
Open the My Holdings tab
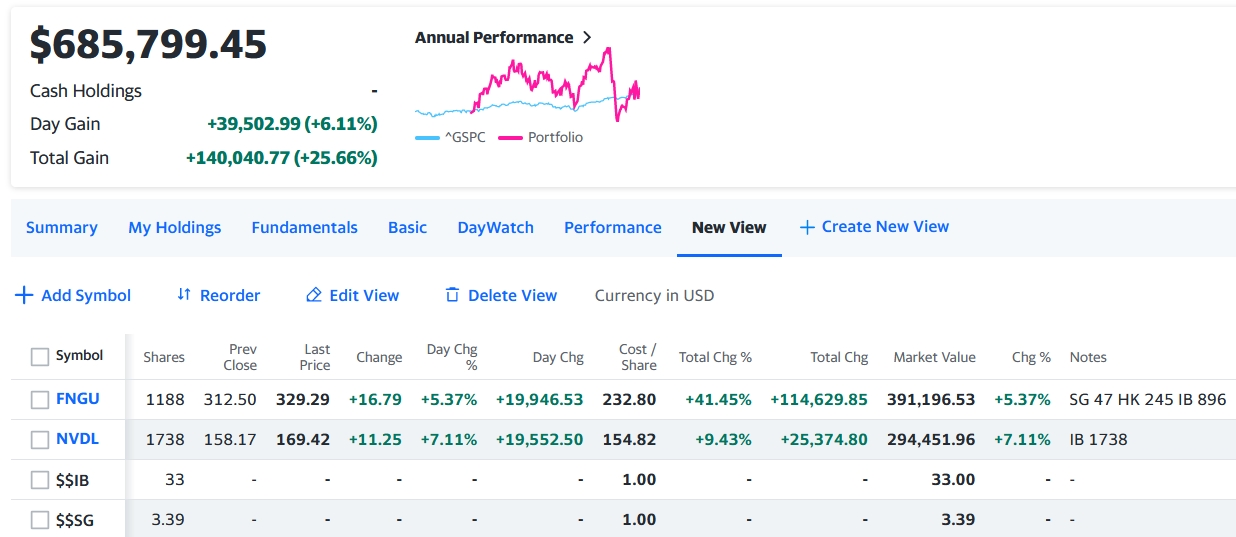click(174, 227)
